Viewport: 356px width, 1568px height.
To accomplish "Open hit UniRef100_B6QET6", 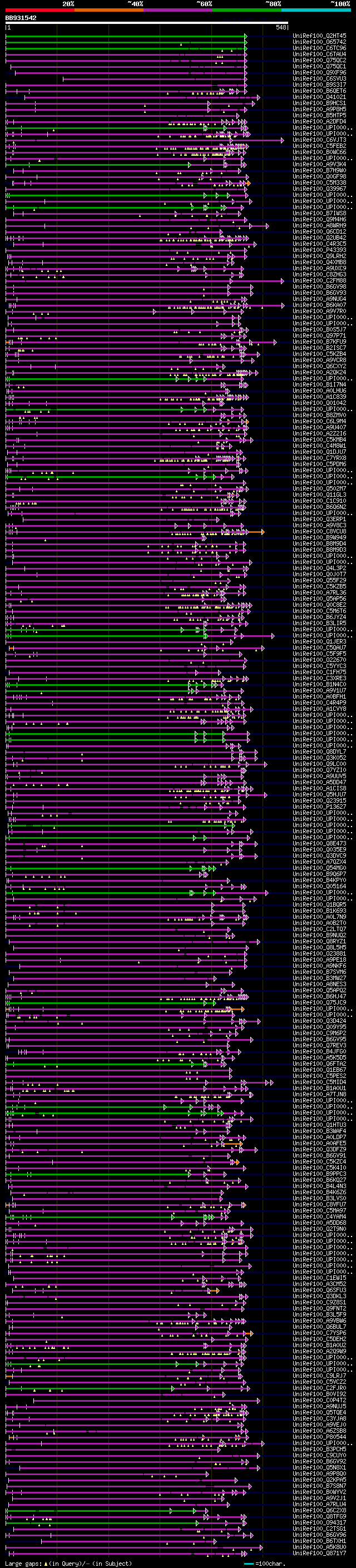I will coord(319,91).
